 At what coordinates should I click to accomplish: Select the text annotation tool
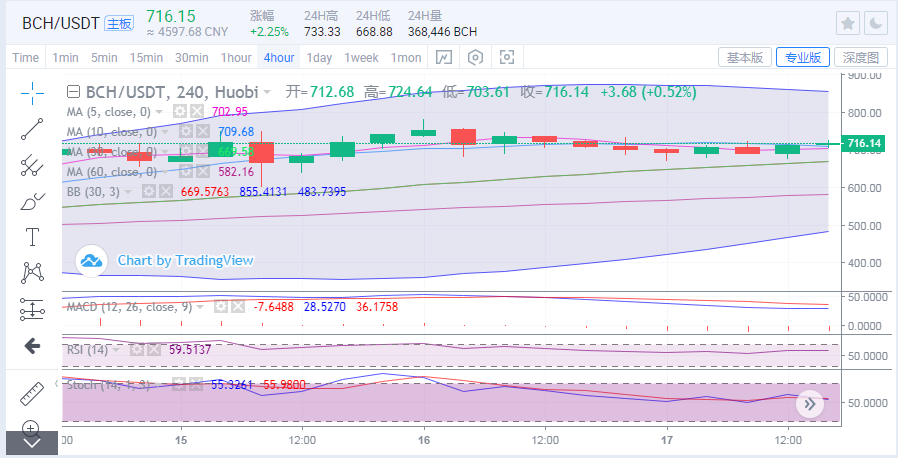33,237
